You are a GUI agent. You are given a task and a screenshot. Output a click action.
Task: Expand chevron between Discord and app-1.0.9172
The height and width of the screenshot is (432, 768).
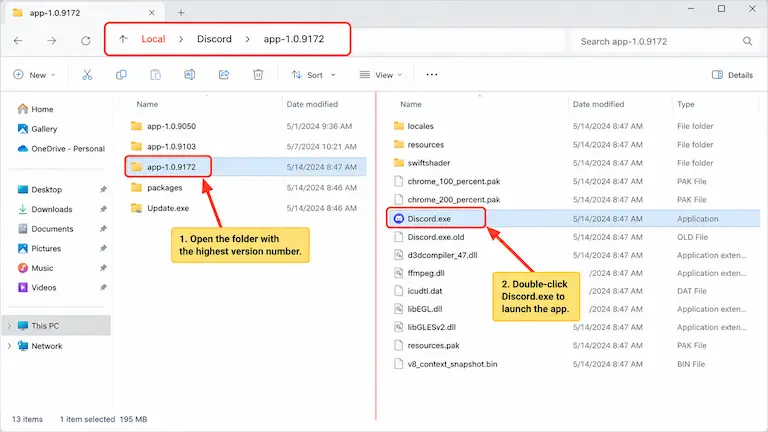click(x=247, y=39)
